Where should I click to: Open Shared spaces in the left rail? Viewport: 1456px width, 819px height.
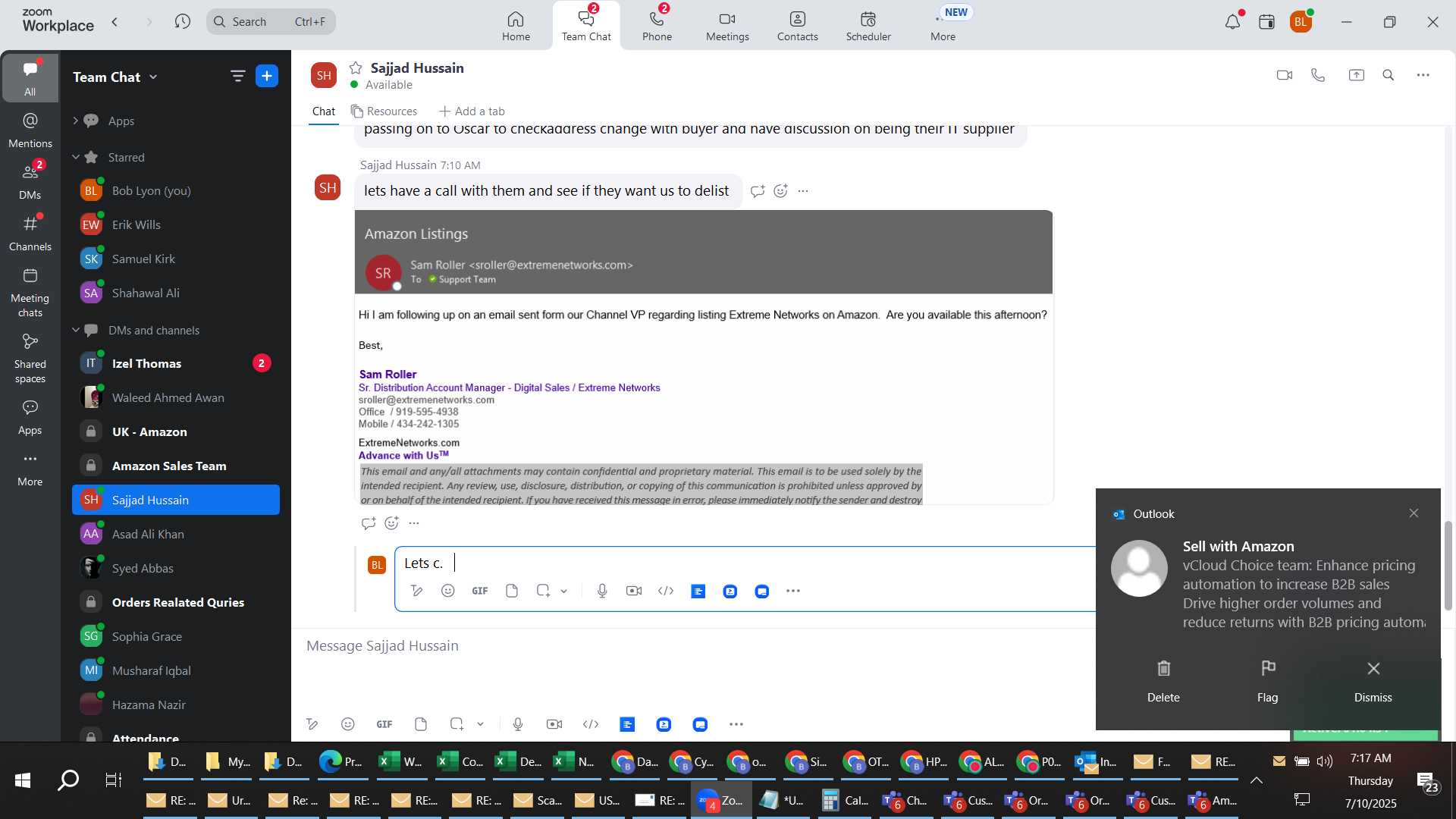30,359
